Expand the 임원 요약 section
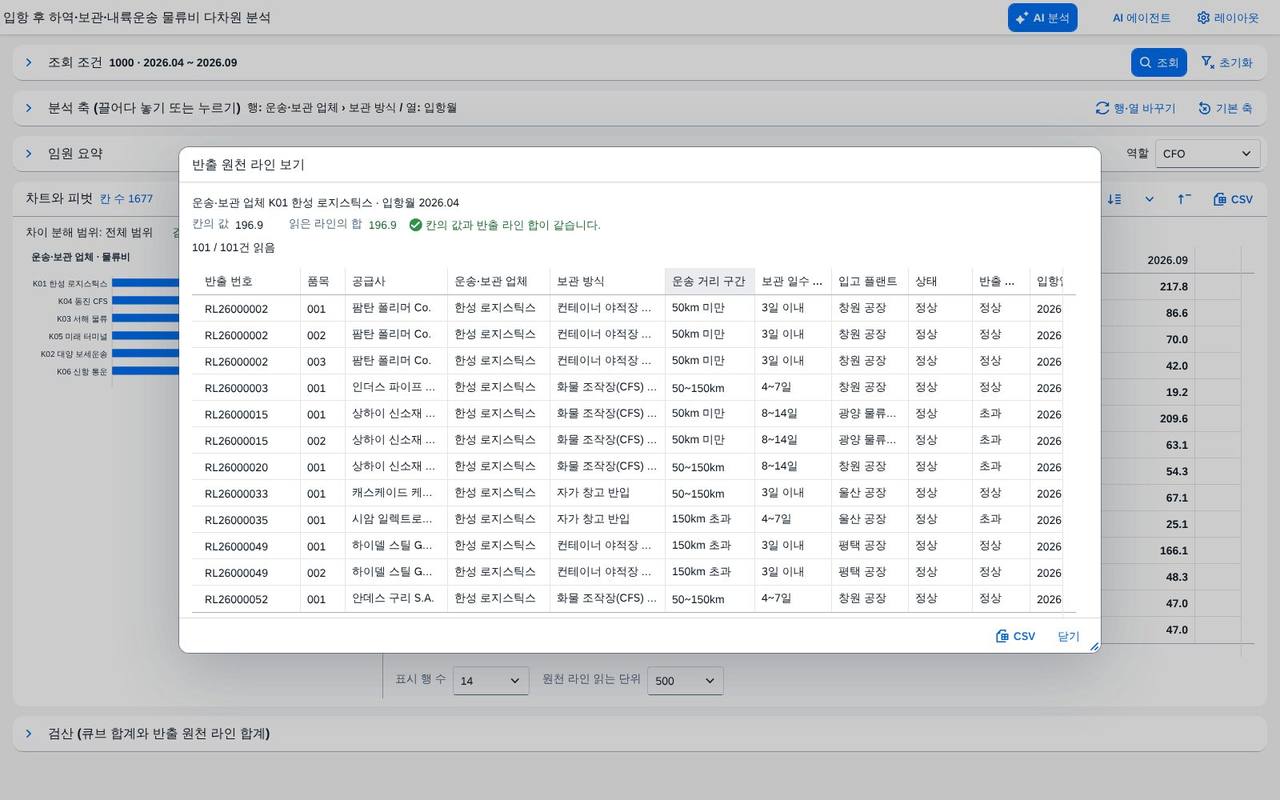Screen dimensions: 1280x800 tap(28, 153)
